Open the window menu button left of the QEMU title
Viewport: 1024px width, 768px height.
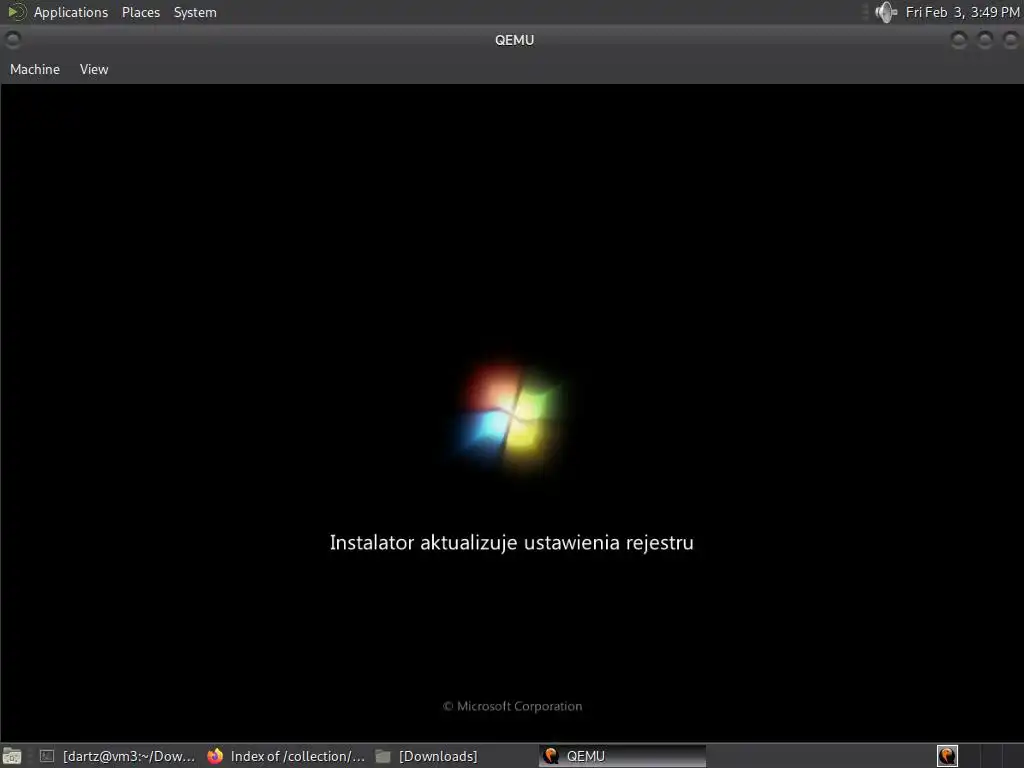click(13, 40)
